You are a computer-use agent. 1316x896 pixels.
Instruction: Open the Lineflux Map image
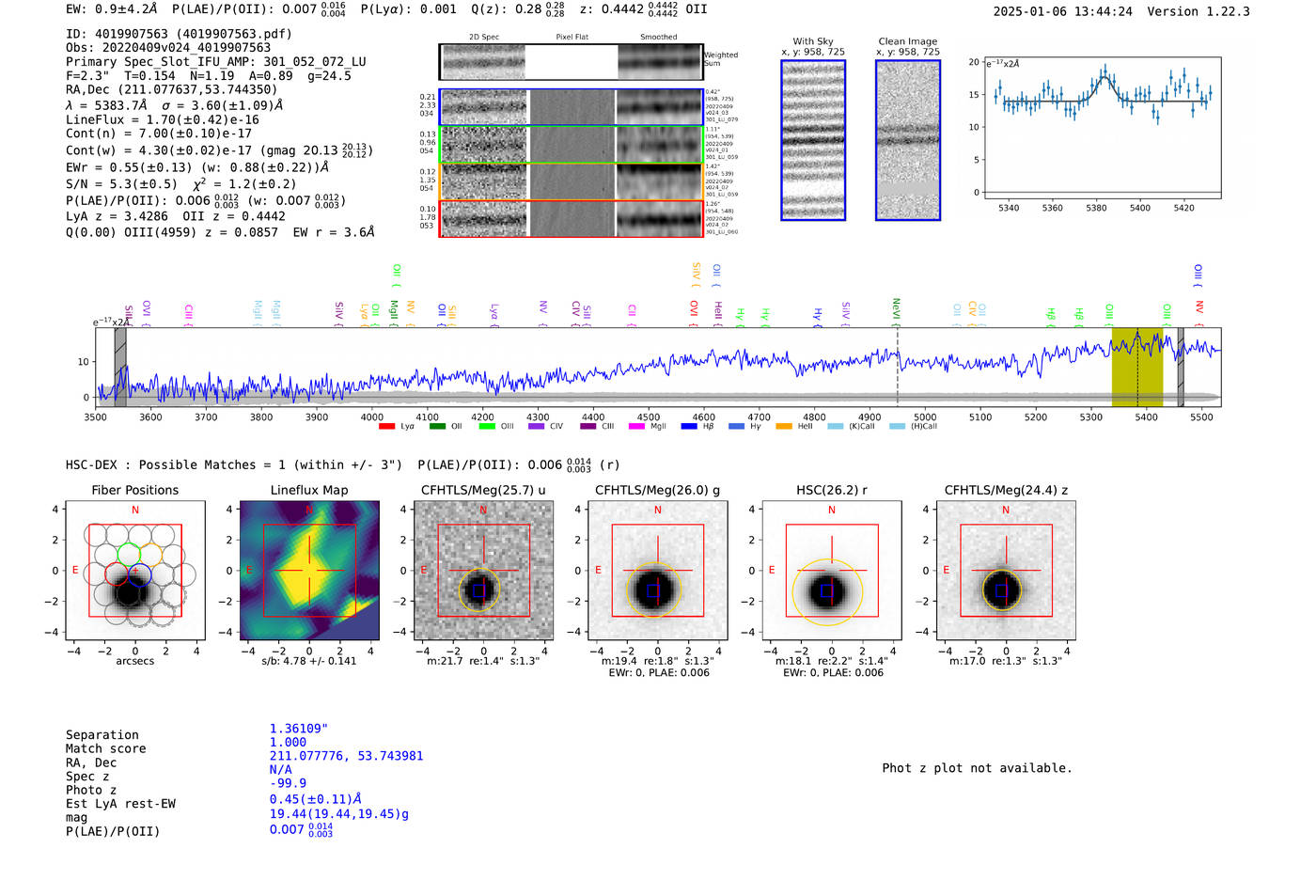click(x=309, y=571)
